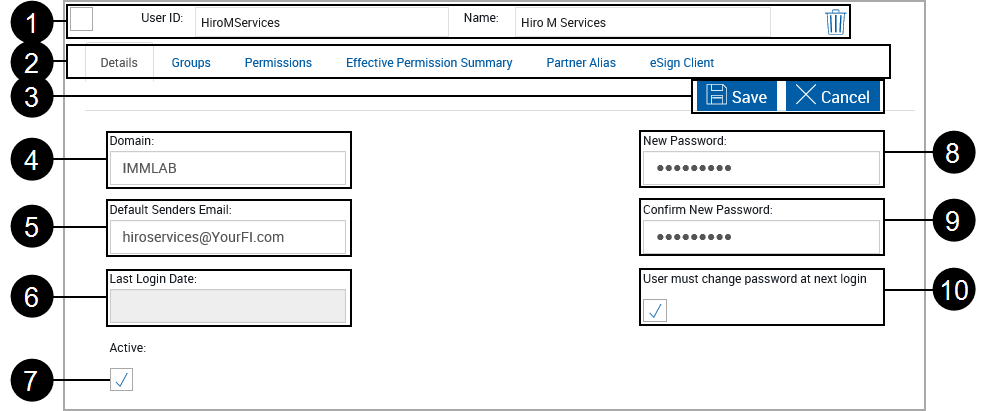Switch to the eSign Client tab
The image size is (987, 411).
click(x=682, y=63)
